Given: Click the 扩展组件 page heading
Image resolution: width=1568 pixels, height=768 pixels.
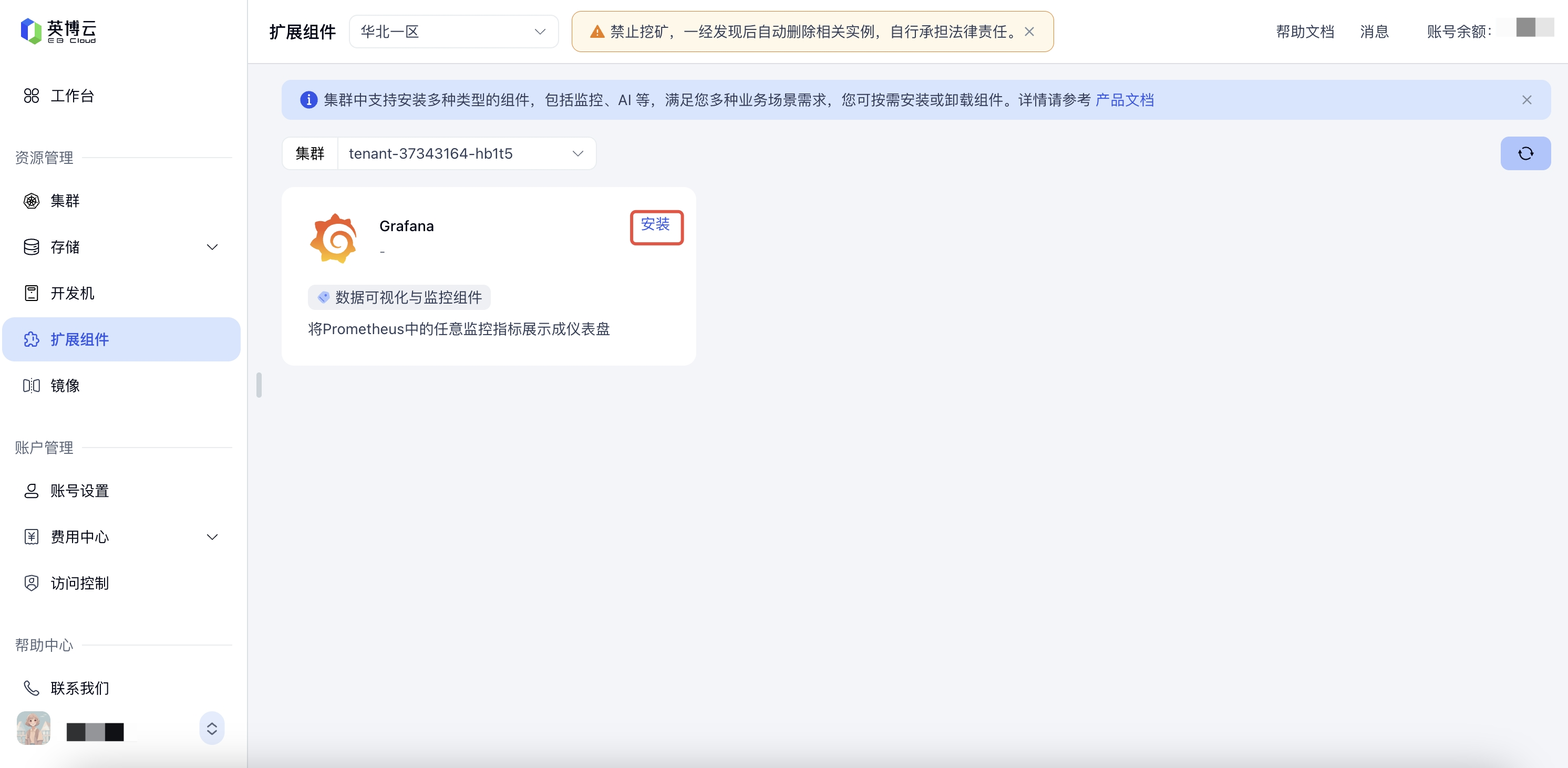Looking at the screenshot, I should tap(302, 32).
